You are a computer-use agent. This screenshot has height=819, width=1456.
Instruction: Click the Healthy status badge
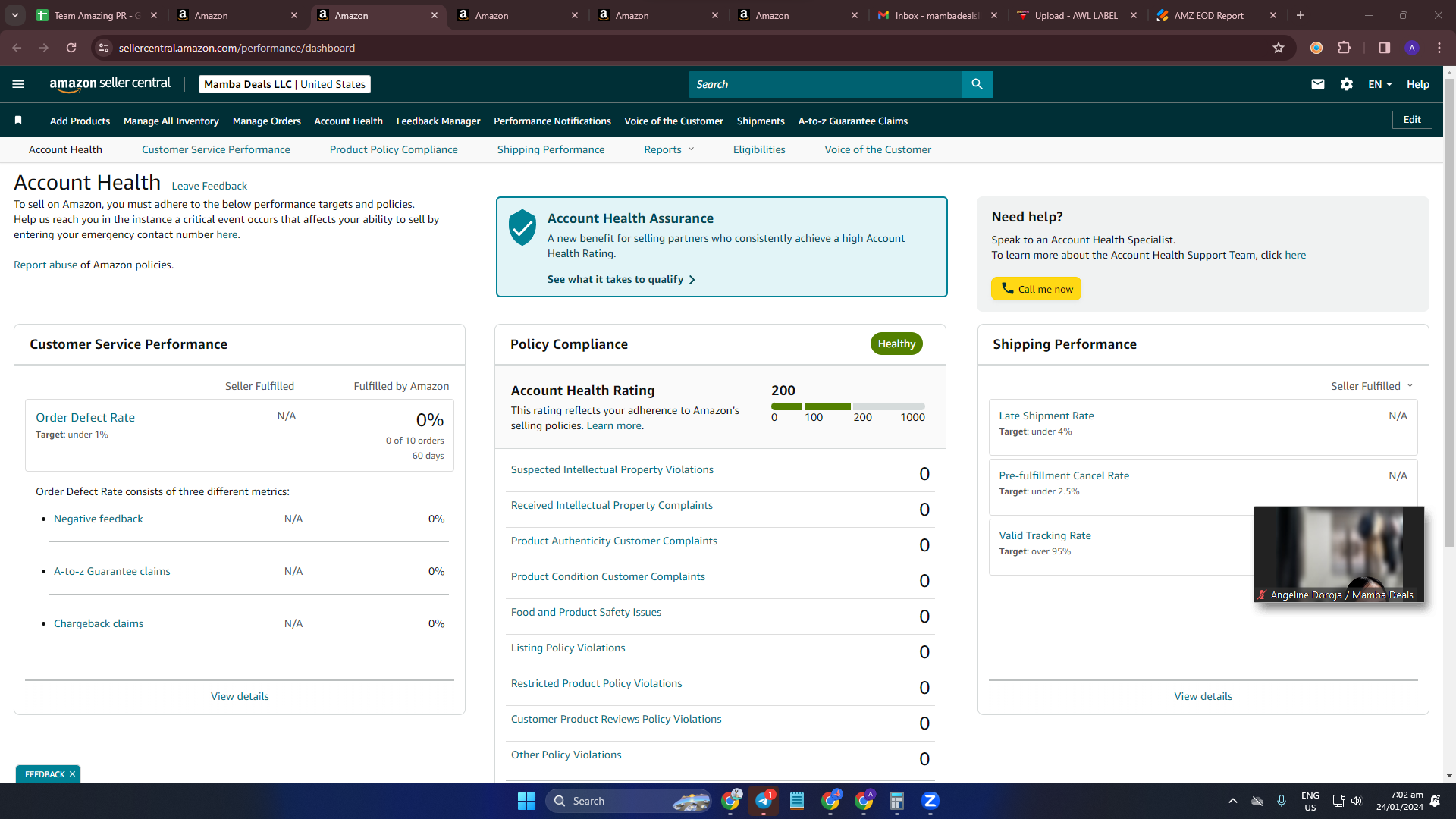(896, 344)
